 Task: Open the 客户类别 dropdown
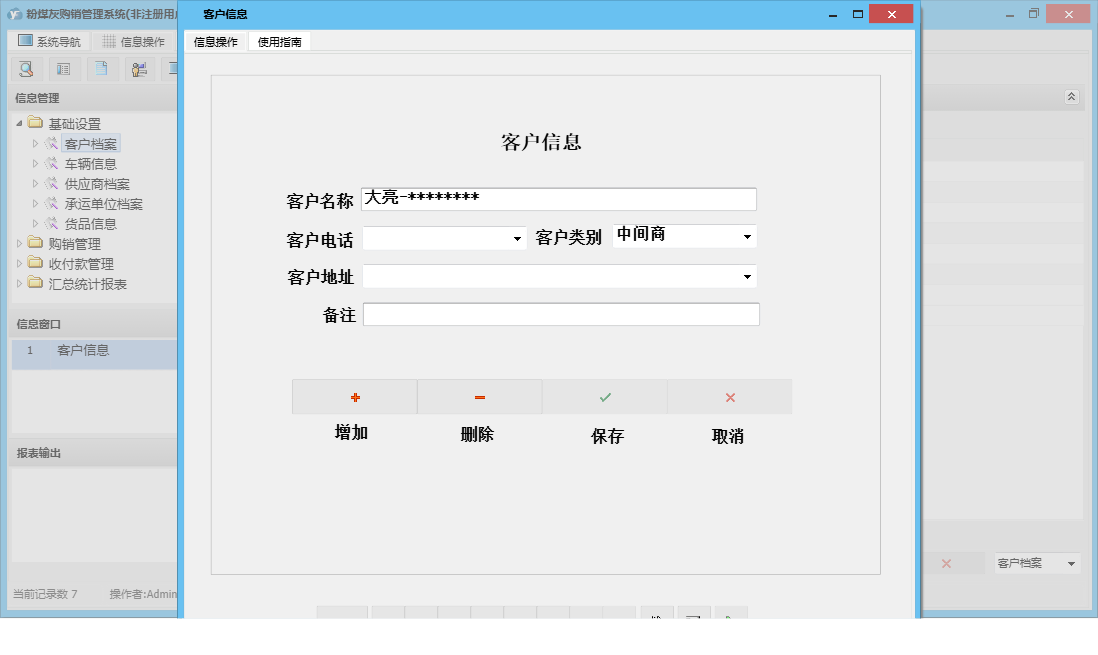pos(746,236)
